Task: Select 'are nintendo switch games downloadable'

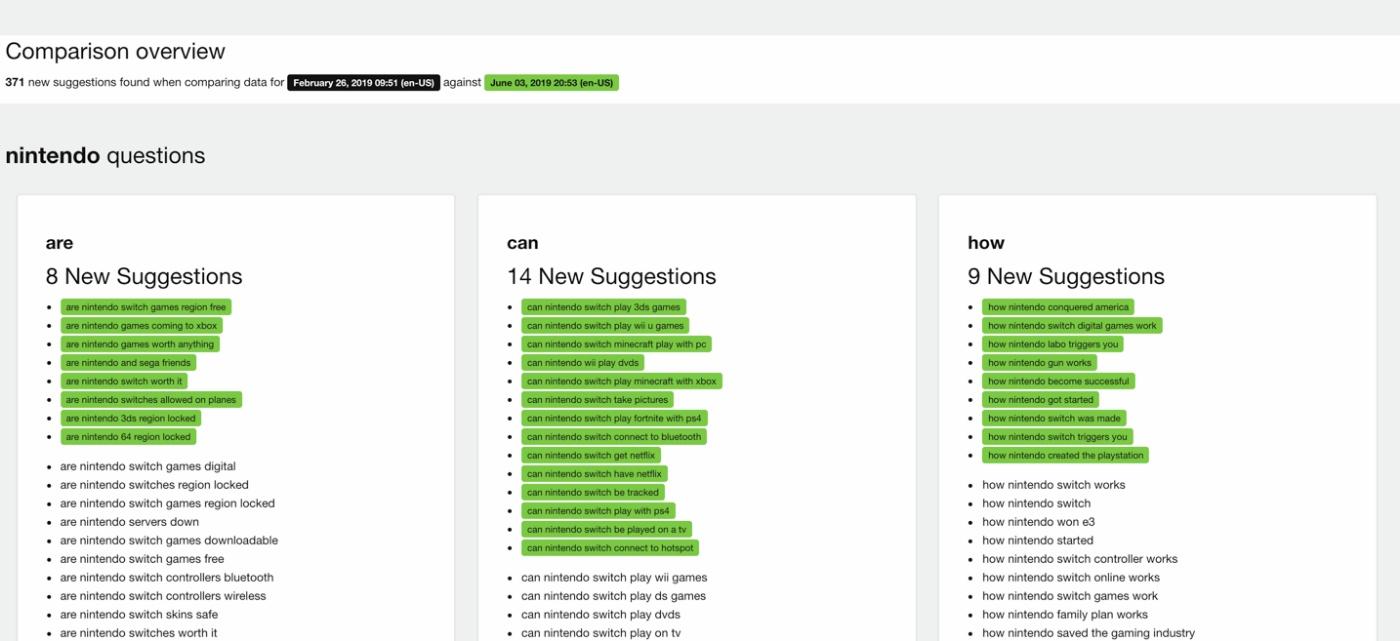Action: [169, 540]
